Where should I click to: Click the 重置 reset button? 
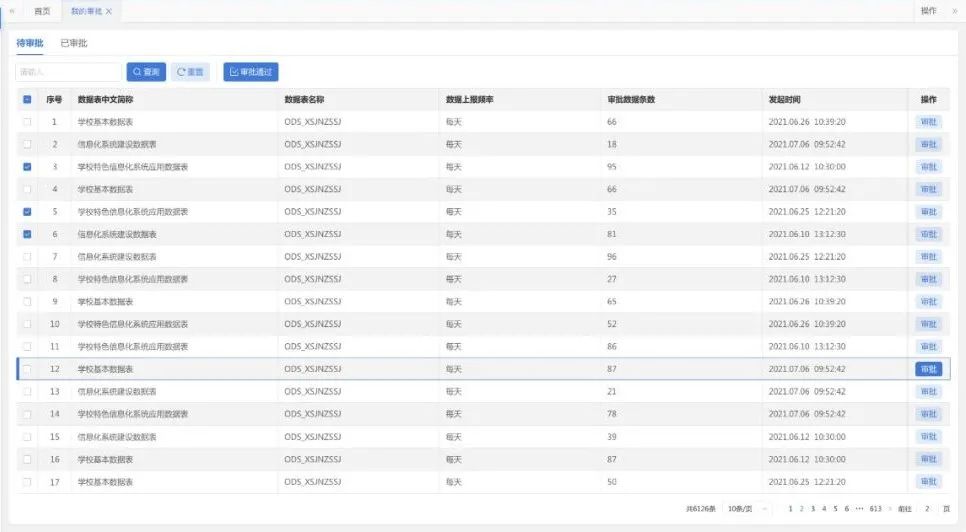coord(190,72)
